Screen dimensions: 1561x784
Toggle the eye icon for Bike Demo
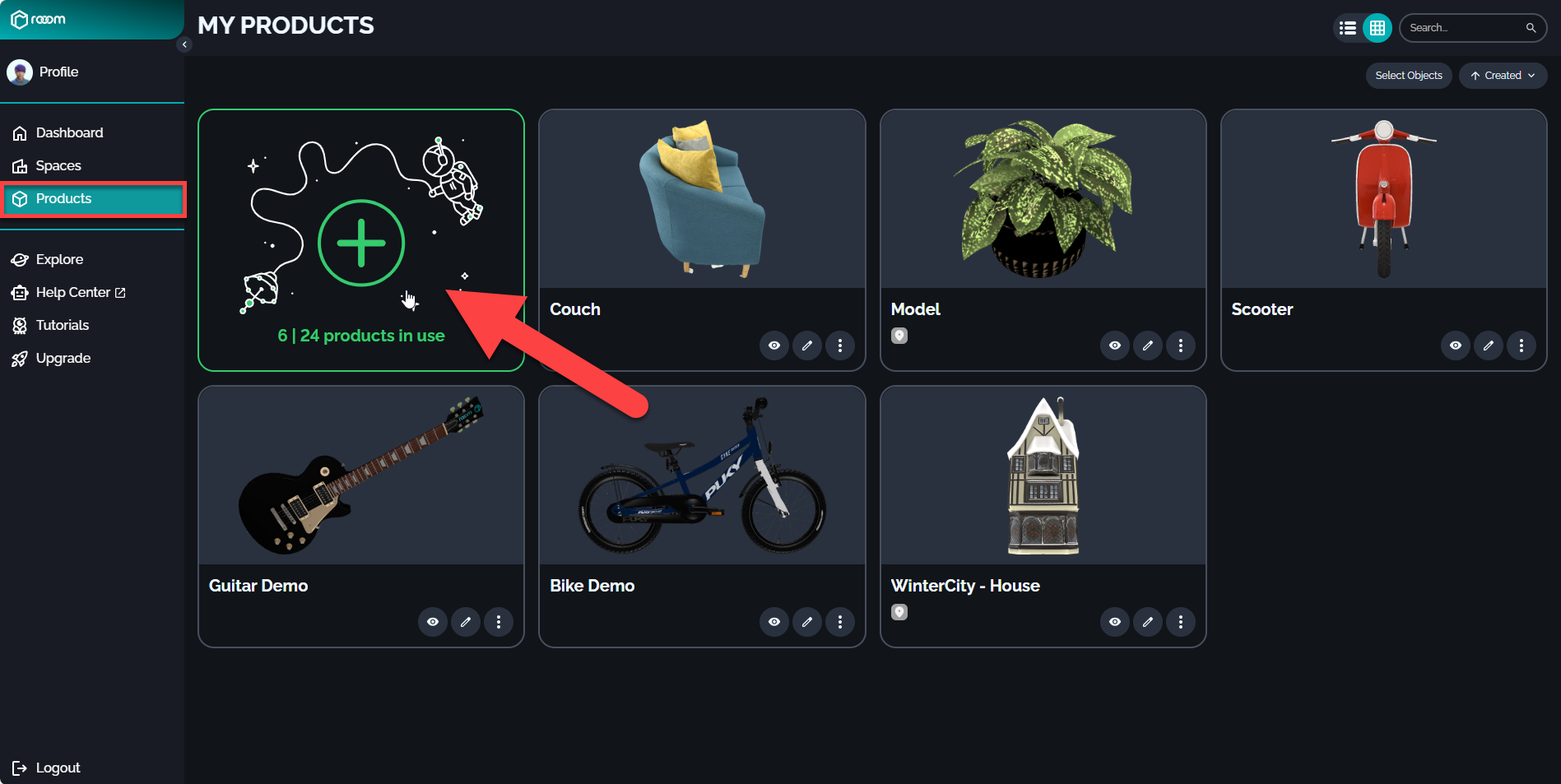774,622
